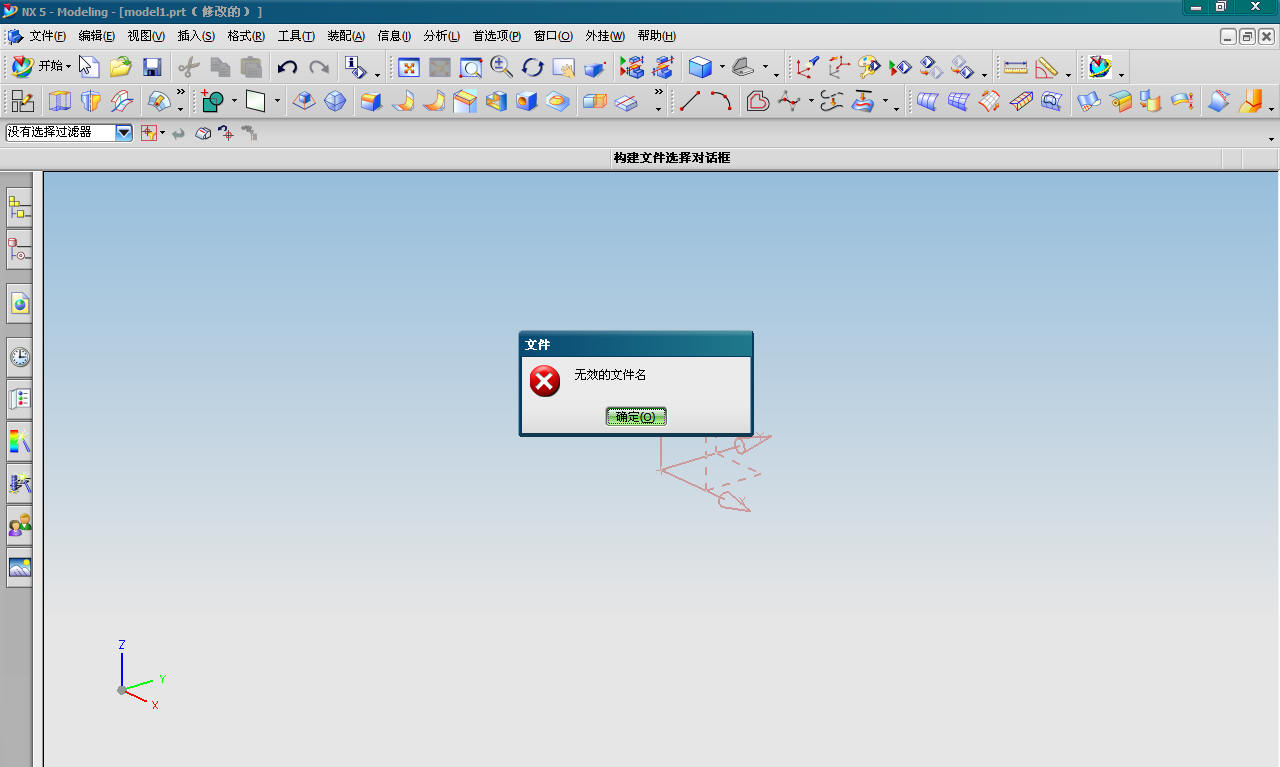Open the Part Navigator sidebar tab
The image size is (1280, 767).
[19, 249]
